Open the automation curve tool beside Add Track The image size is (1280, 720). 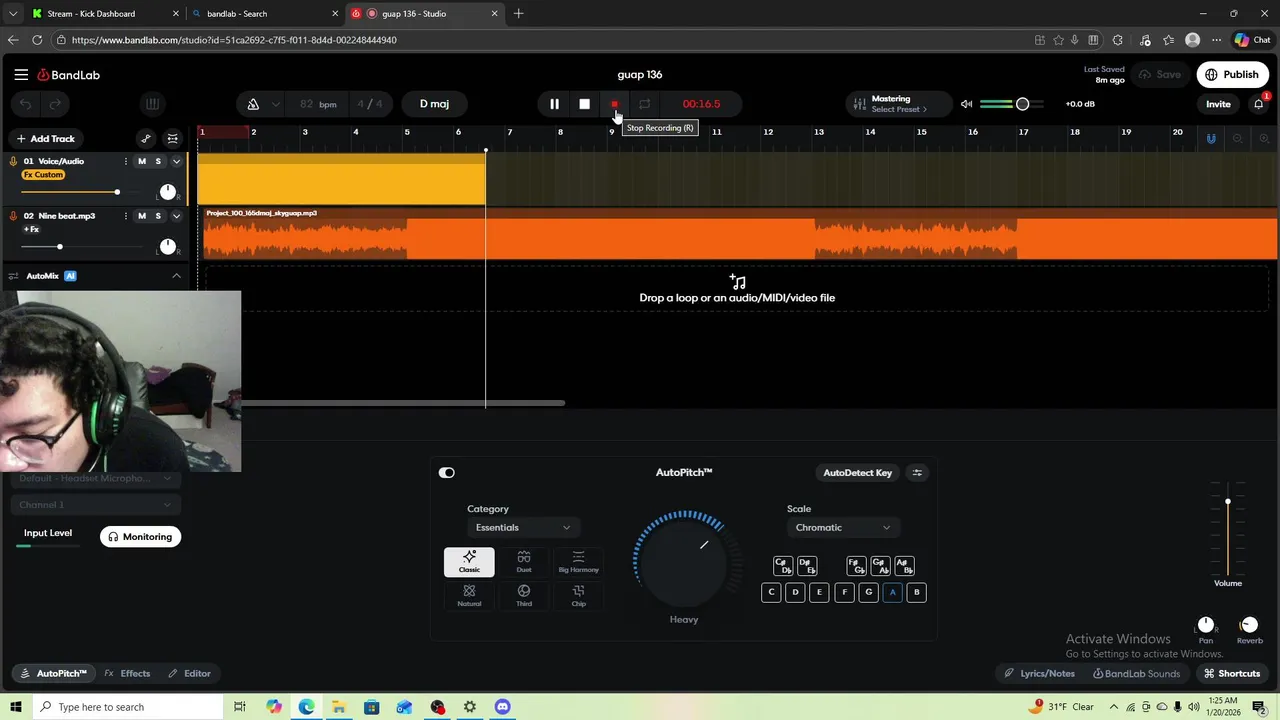[x=146, y=139]
